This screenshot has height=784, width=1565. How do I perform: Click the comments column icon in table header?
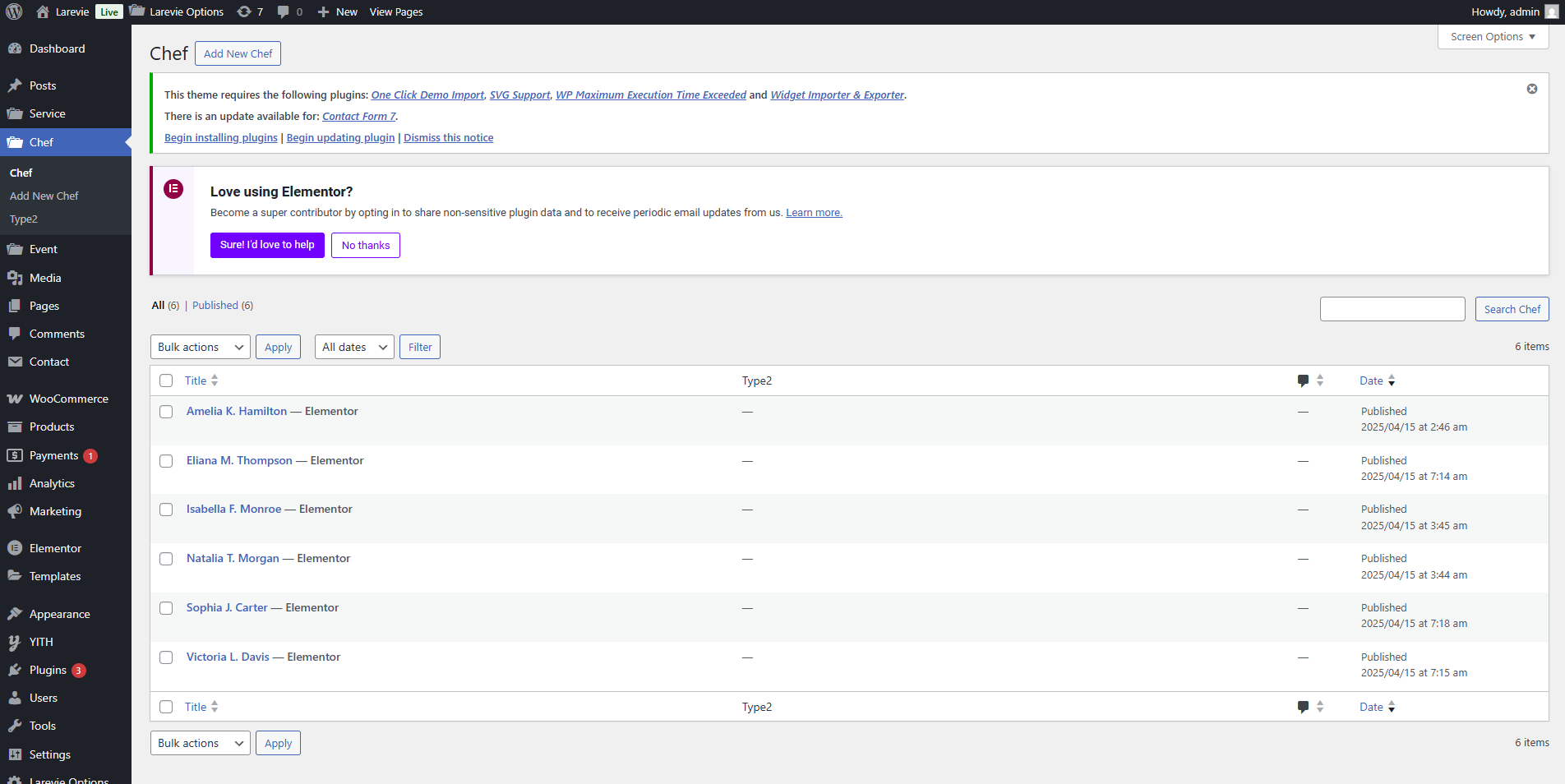[1303, 380]
